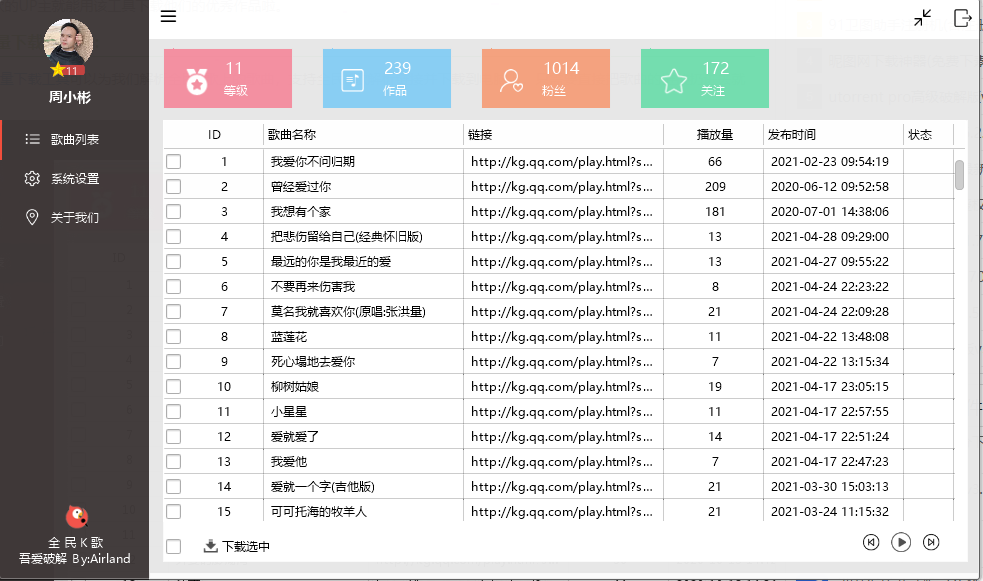The image size is (983, 581).
Task: Click the song list vertical scrollbar
Action: click(x=959, y=174)
